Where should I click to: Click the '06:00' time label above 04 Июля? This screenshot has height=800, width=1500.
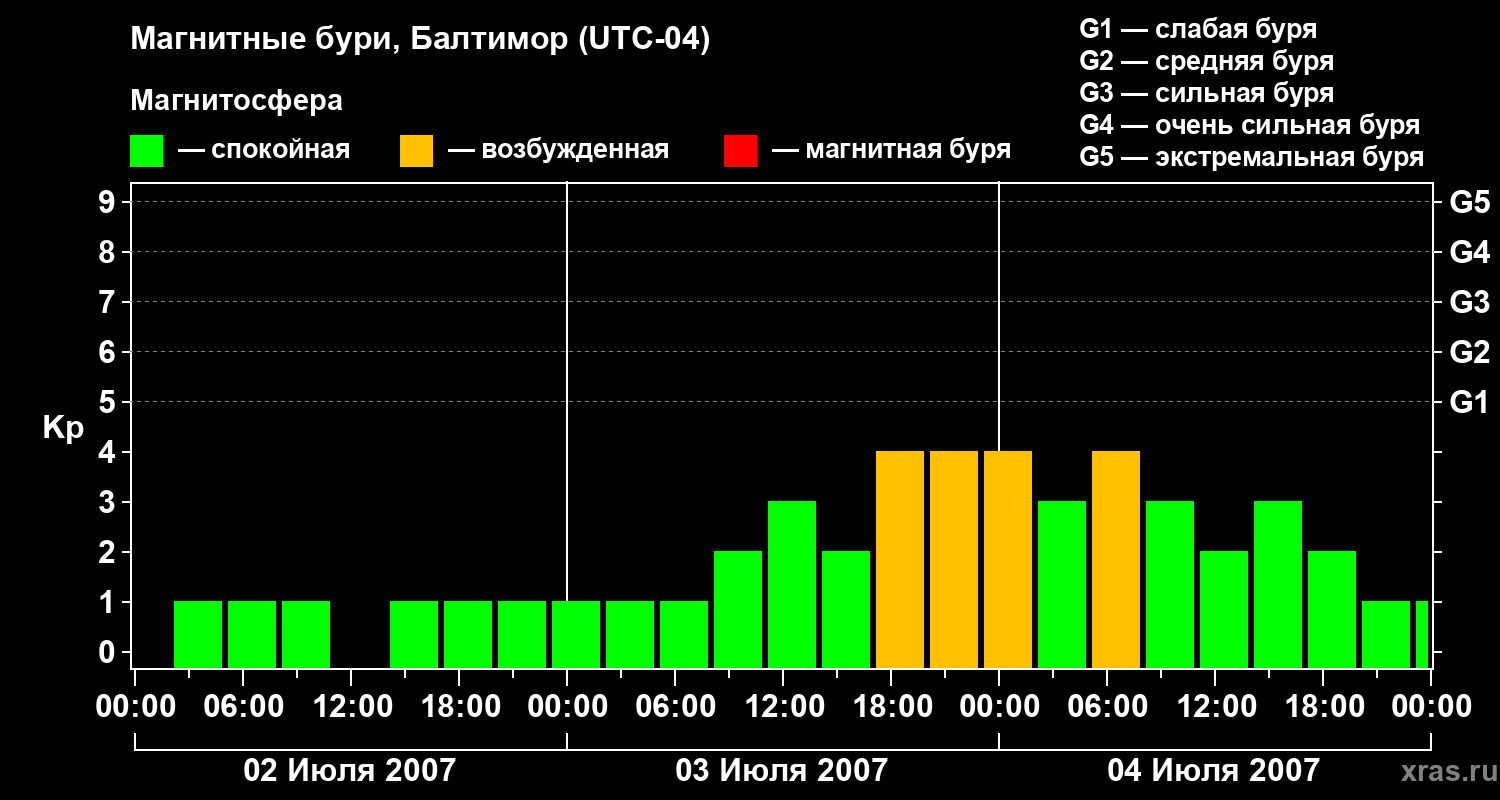coord(1106,707)
